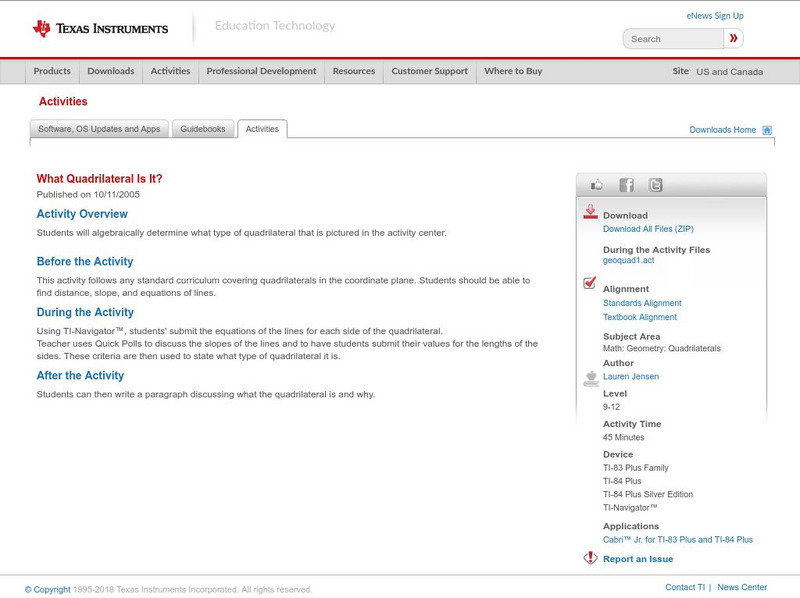Change site region US and Canada
The height and width of the screenshot is (598, 800).
click(730, 72)
